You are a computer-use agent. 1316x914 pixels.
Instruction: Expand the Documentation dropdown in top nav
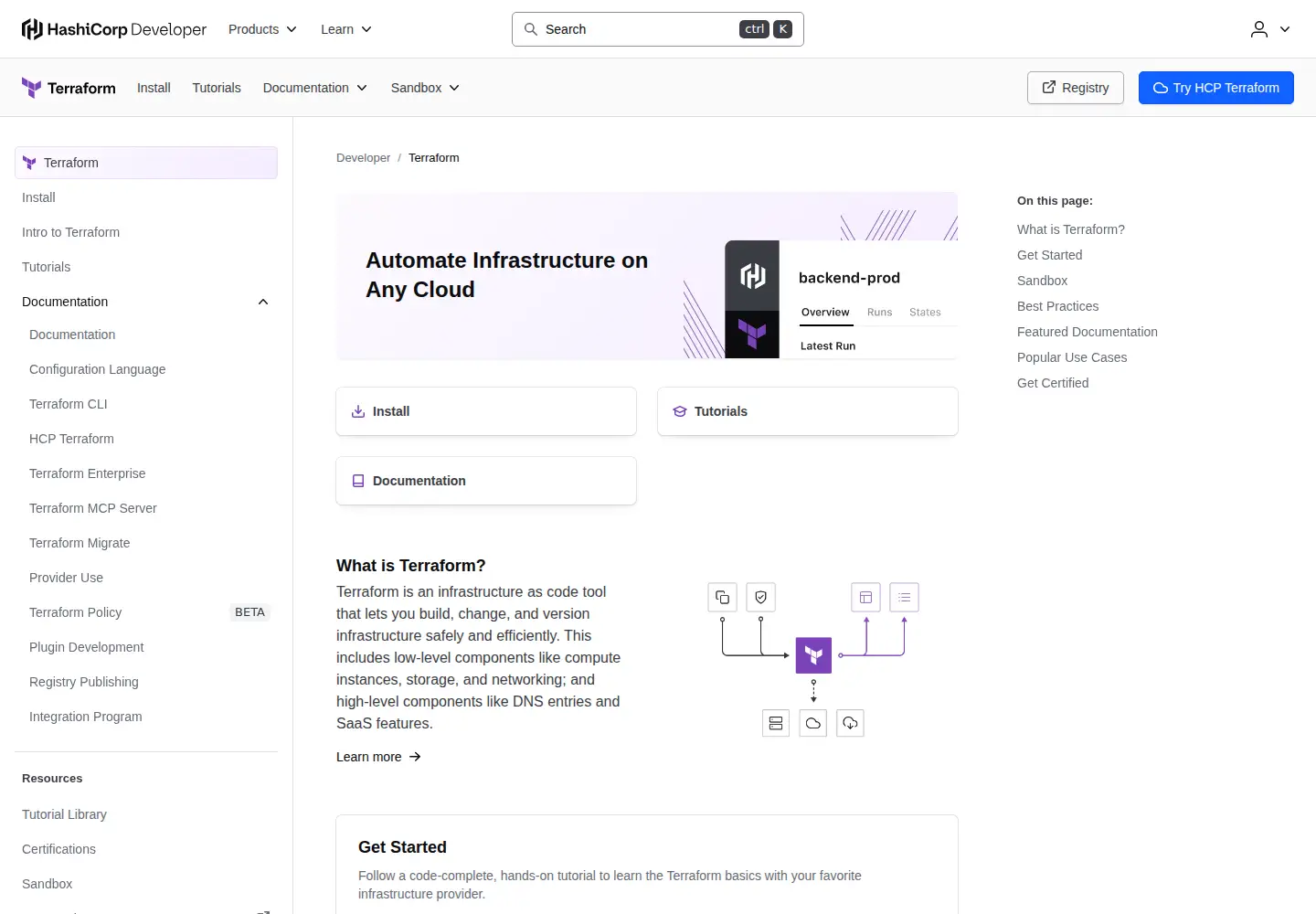coord(315,88)
